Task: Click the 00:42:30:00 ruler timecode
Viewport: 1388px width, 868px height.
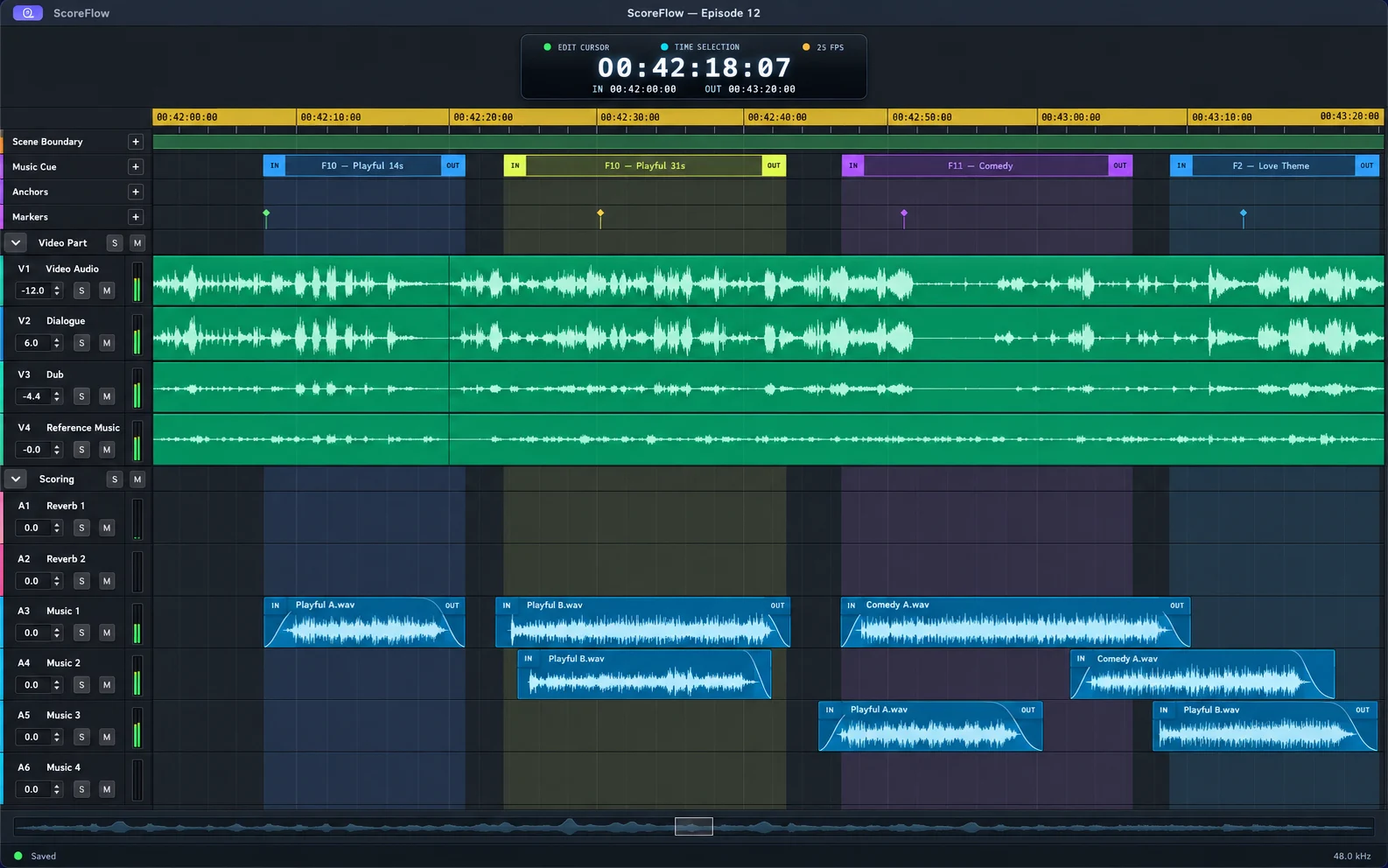Action: pyautogui.click(x=630, y=117)
